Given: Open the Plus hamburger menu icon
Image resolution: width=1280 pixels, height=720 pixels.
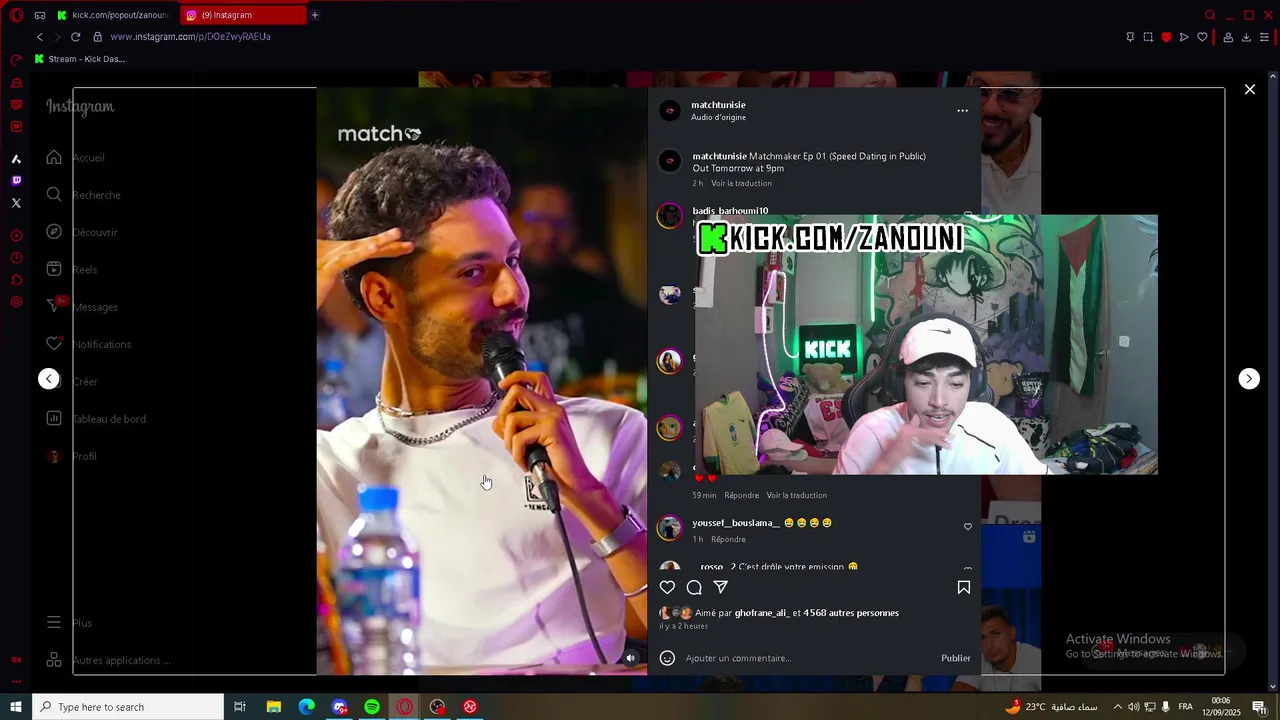Looking at the screenshot, I should coord(54,622).
